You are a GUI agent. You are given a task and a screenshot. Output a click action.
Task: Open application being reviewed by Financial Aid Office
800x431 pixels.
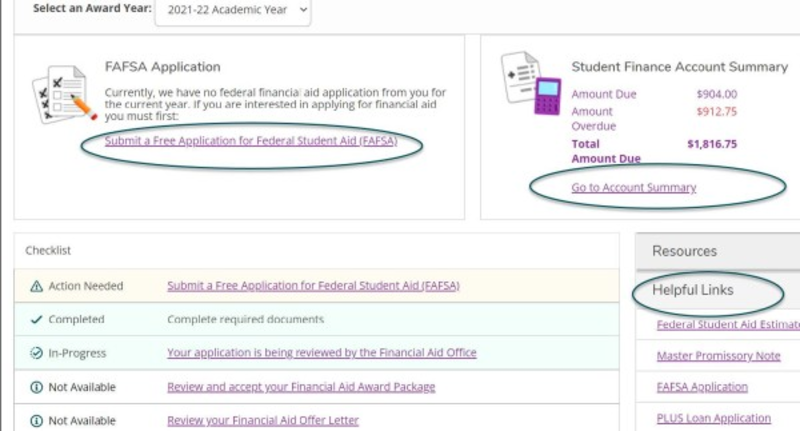[321, 353]
